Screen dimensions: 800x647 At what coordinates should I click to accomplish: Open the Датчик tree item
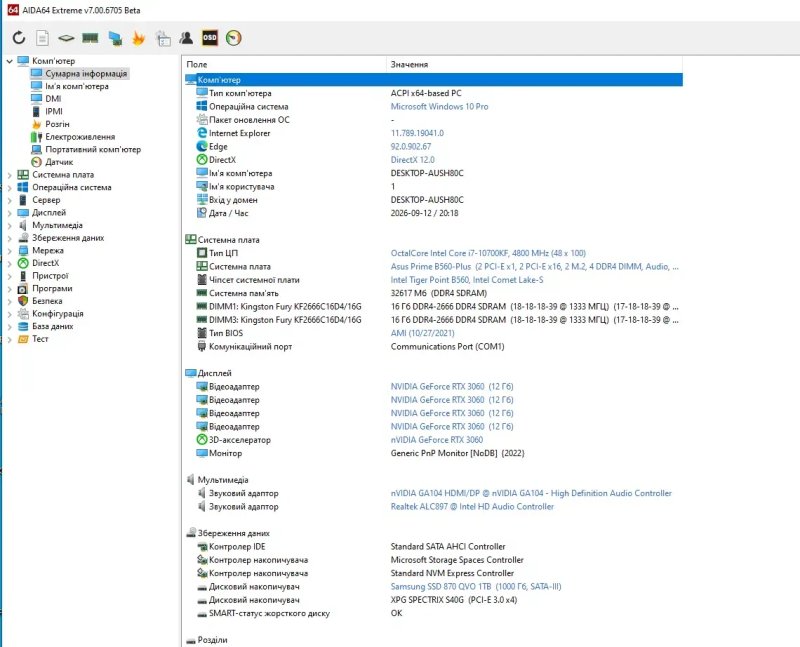point(59,162)
